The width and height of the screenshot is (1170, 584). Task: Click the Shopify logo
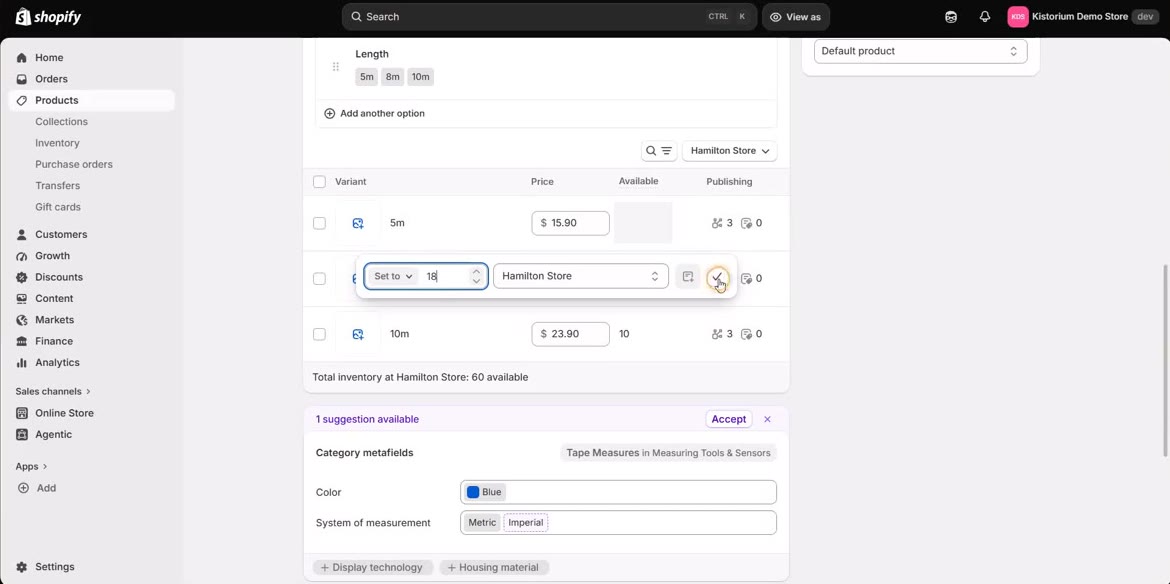pyautogui.click(x=48, y=16)
